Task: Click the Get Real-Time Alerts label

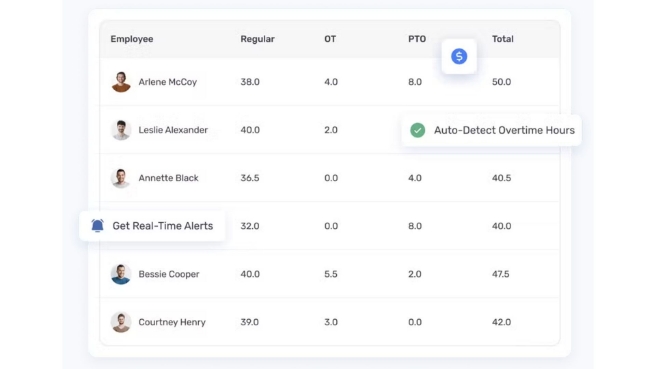Action: coord(163,226)
